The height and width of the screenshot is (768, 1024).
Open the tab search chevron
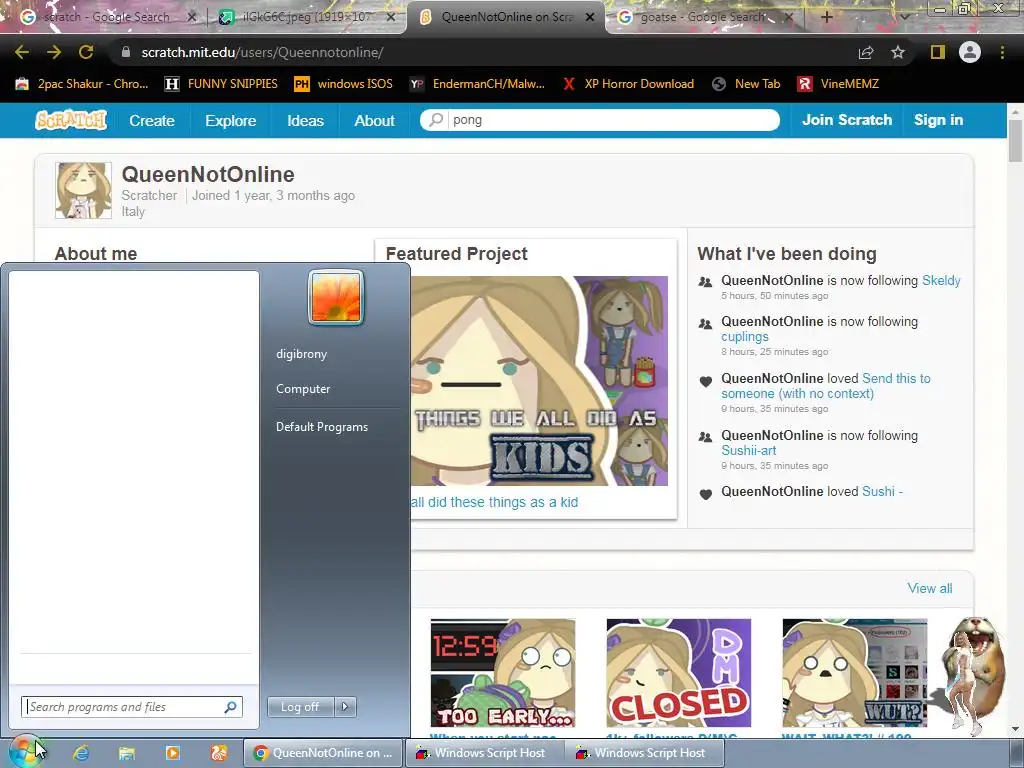[904, 17]
